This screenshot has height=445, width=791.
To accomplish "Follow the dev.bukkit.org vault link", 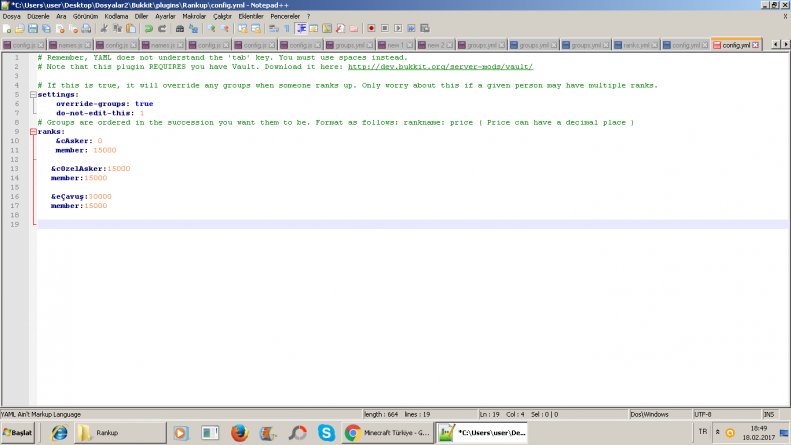I will pyautogui.click(x=440, y=67).
